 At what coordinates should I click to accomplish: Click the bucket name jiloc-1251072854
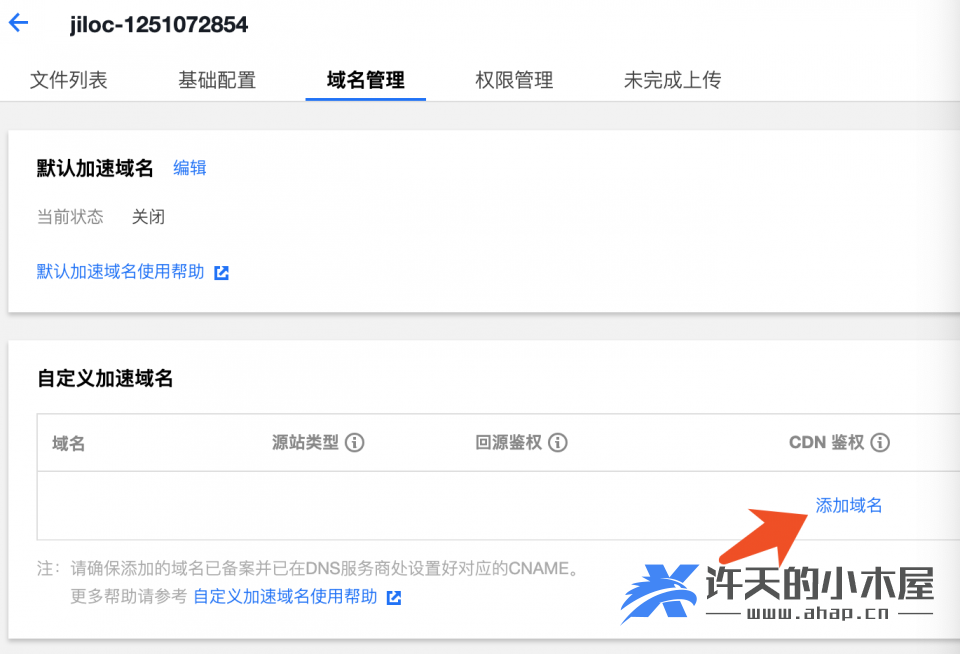click(159, 24)
